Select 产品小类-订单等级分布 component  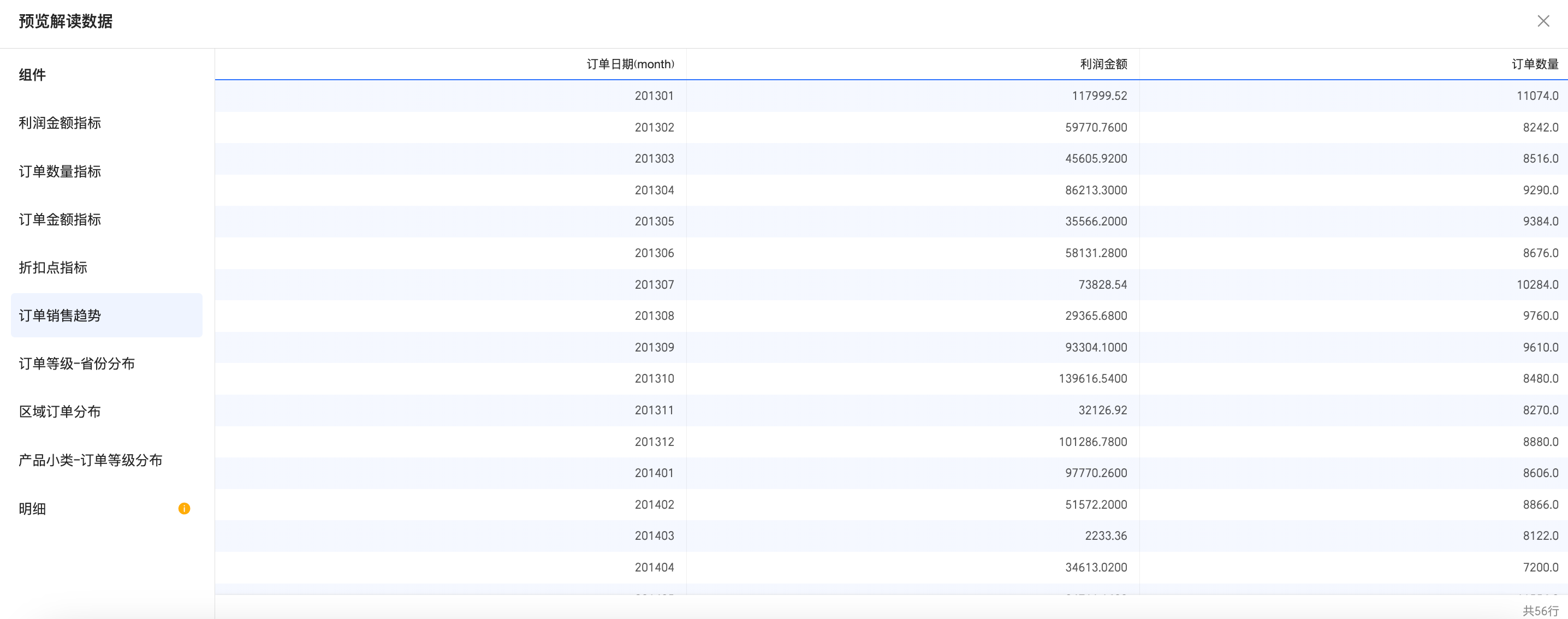(x=90, y=460)
